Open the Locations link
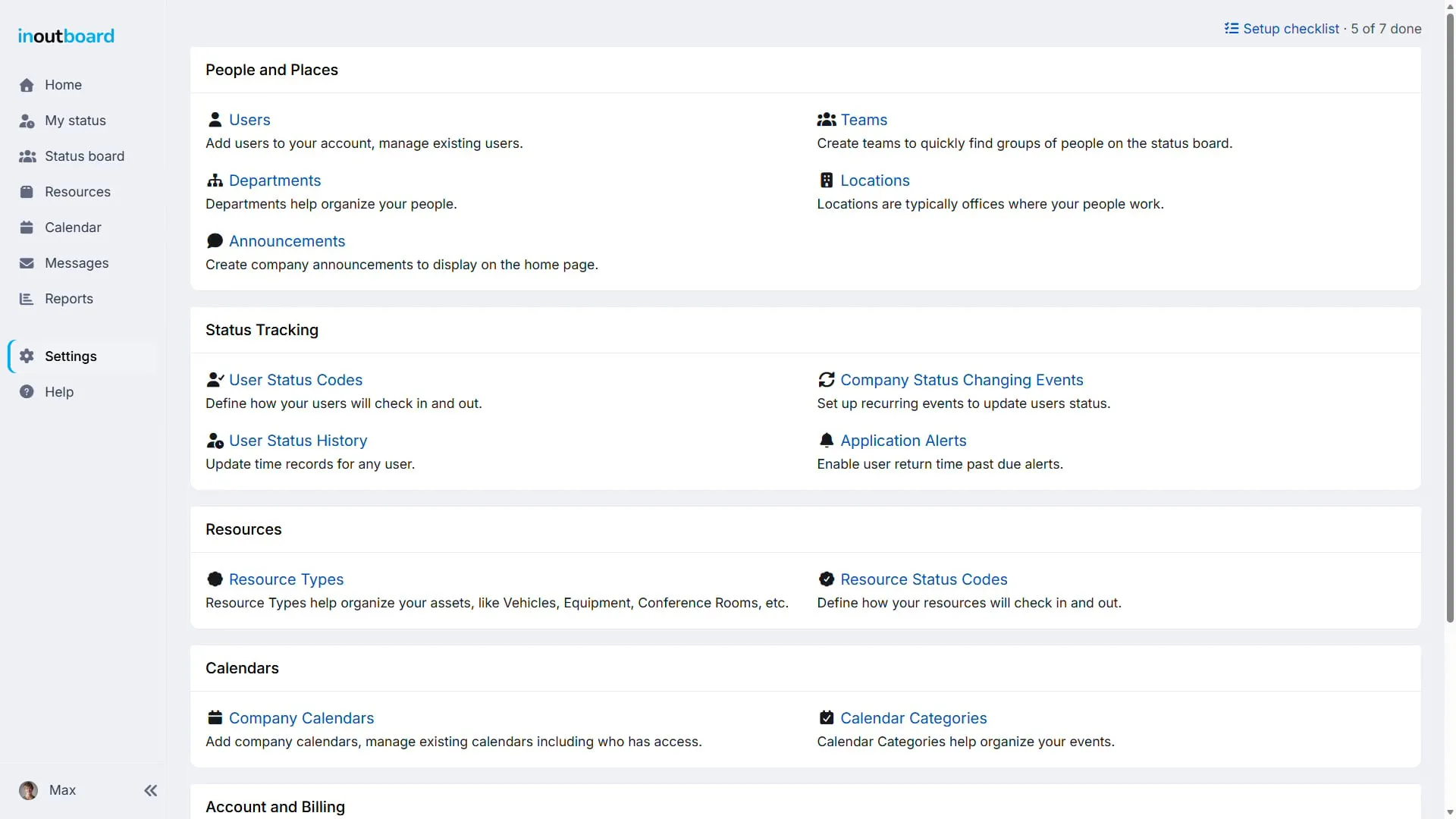 [874, 180]
